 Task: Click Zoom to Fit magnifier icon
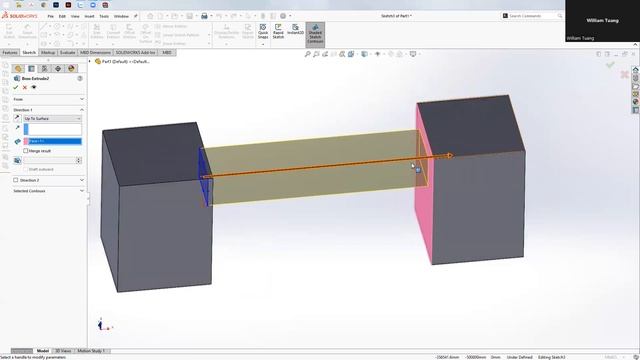(307, 54)
